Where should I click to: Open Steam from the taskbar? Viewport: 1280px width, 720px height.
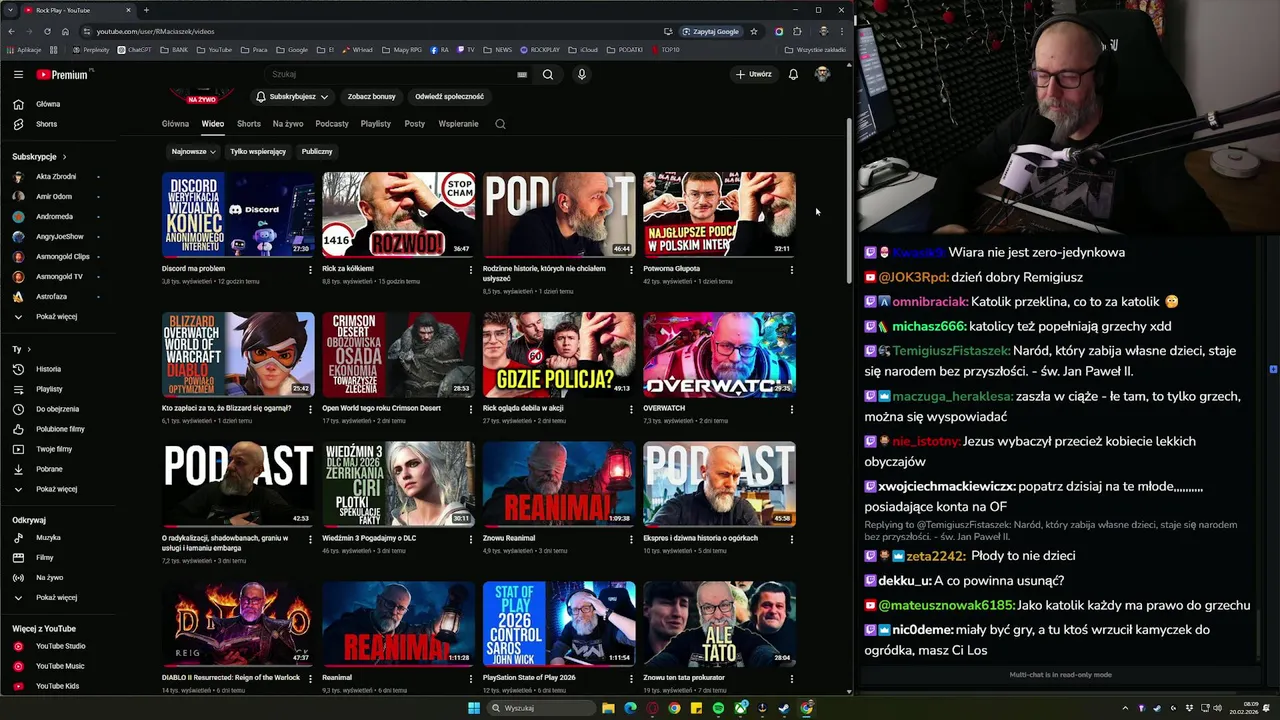pos(784,708)
